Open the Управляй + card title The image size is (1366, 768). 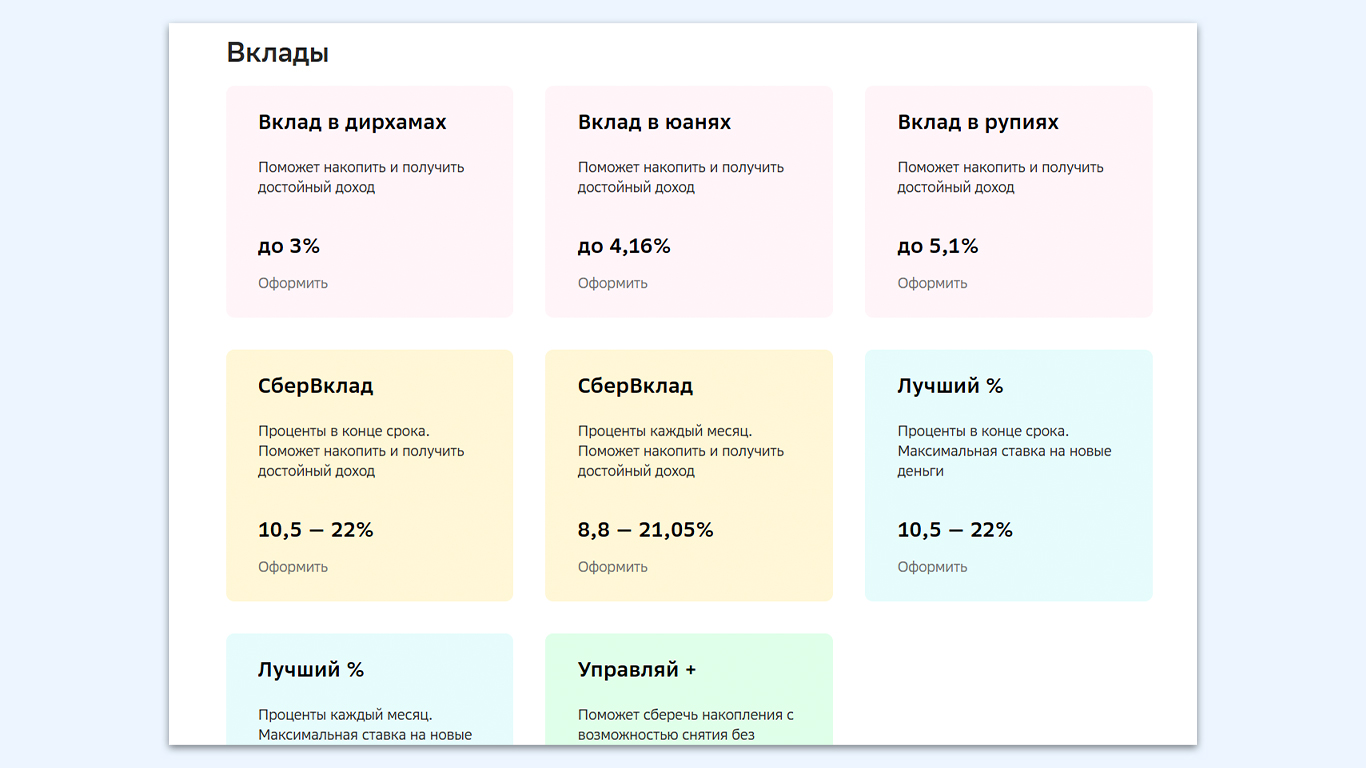[637, 670]
